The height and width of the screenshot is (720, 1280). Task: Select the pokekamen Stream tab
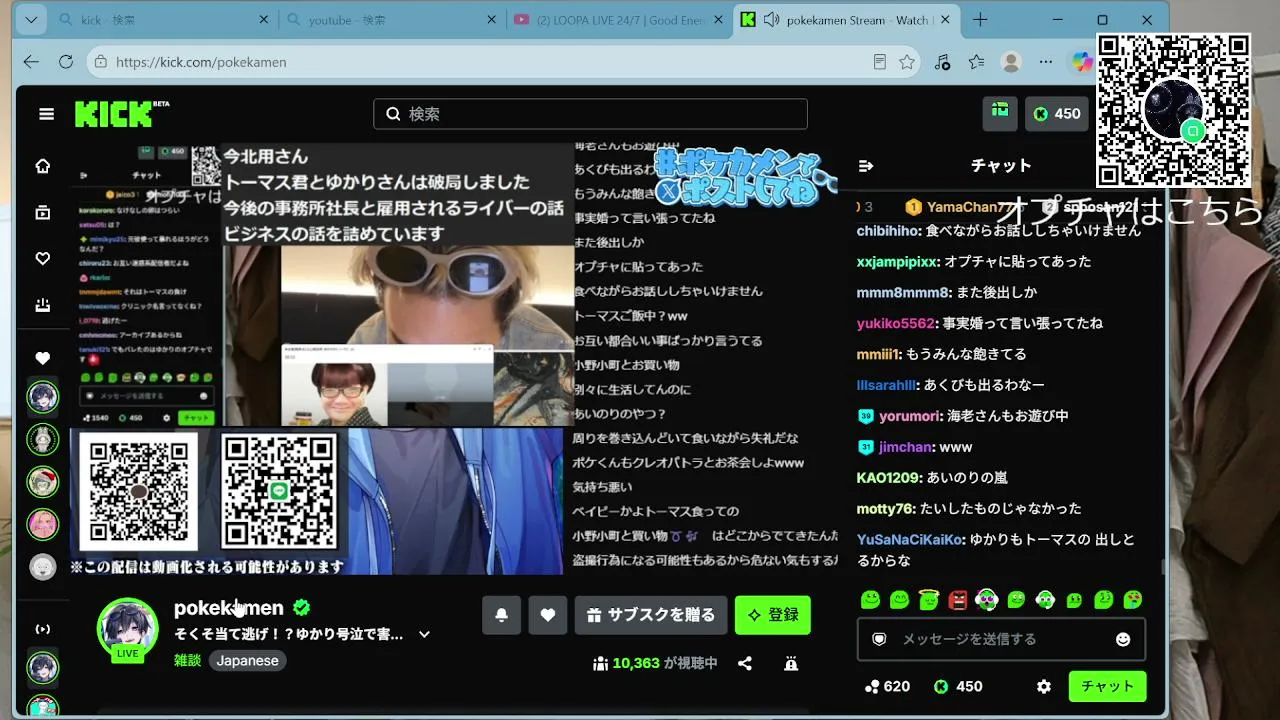848,20
